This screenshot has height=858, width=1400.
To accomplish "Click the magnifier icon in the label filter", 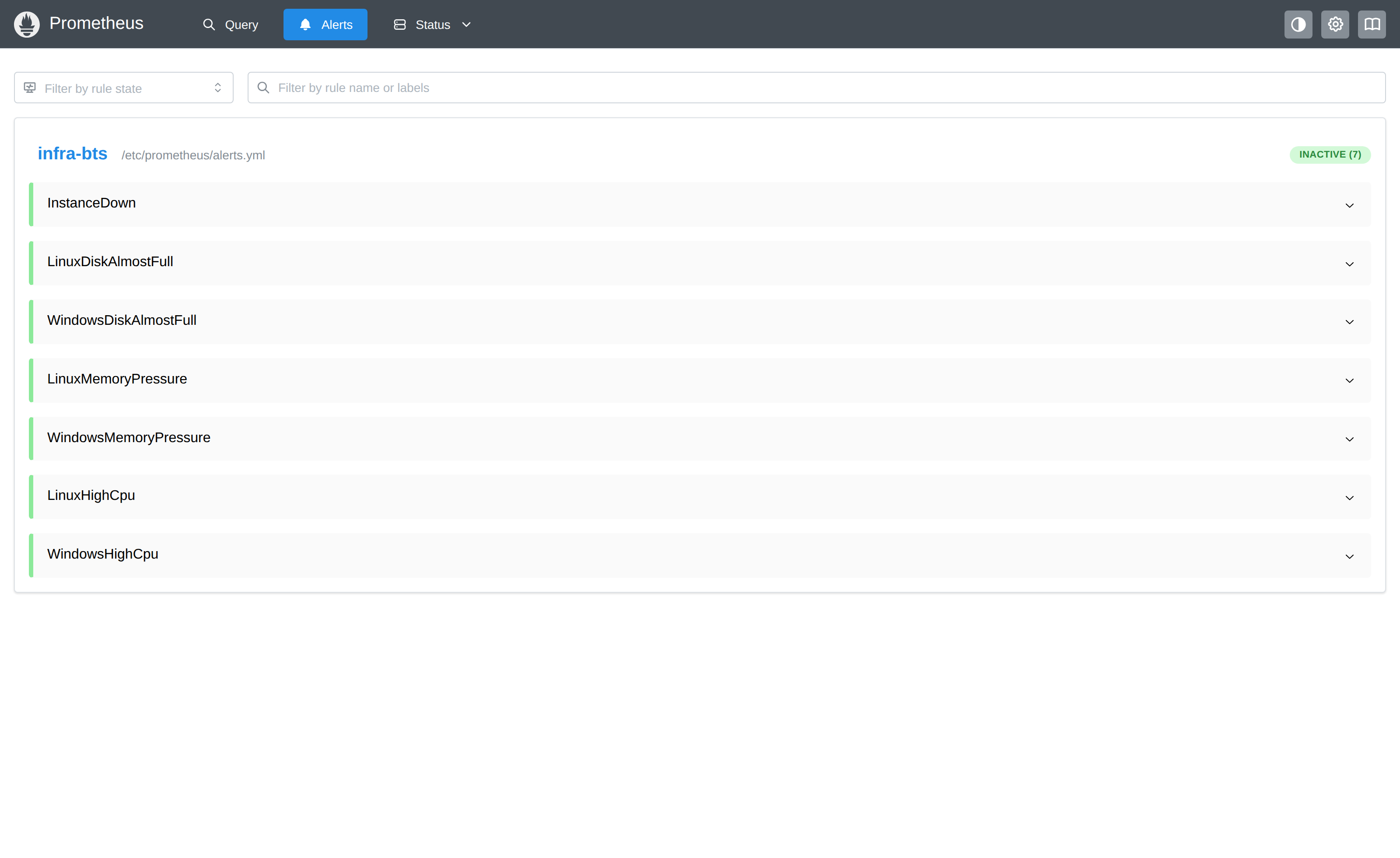I will click(263, 88).
